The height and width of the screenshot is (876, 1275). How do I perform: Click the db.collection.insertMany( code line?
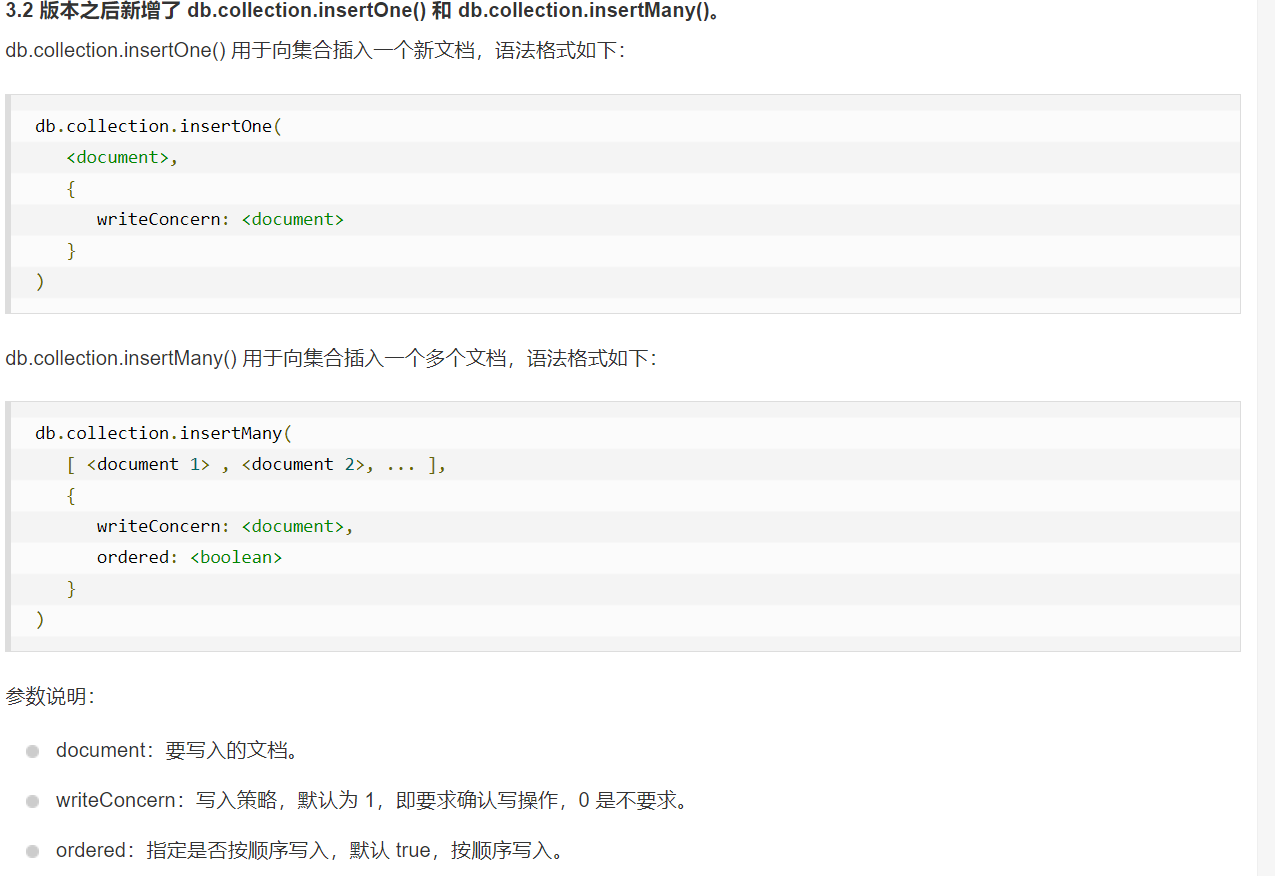pos(163,433)
